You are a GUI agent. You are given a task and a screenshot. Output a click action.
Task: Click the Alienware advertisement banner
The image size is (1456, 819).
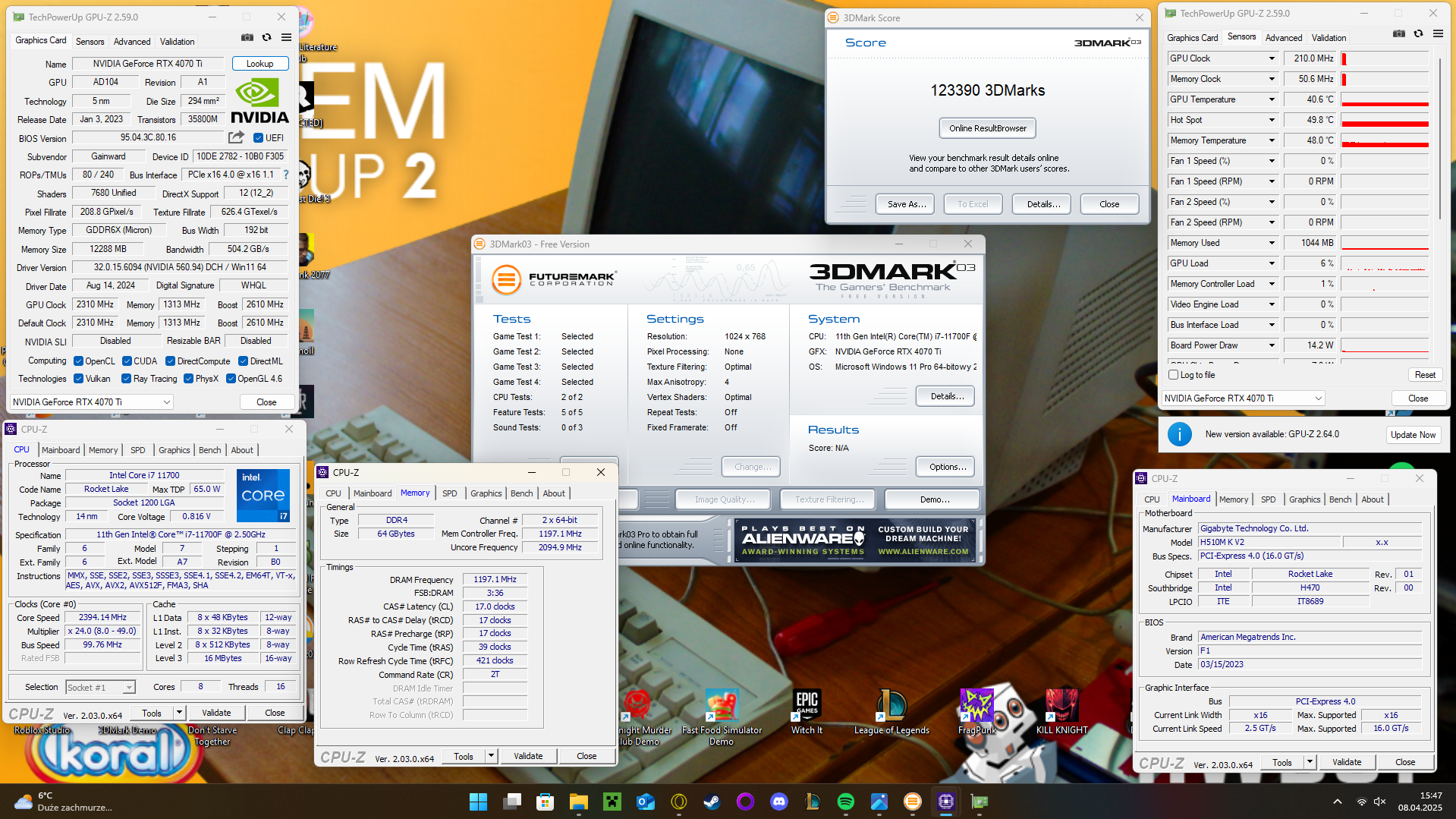(855, 540)
